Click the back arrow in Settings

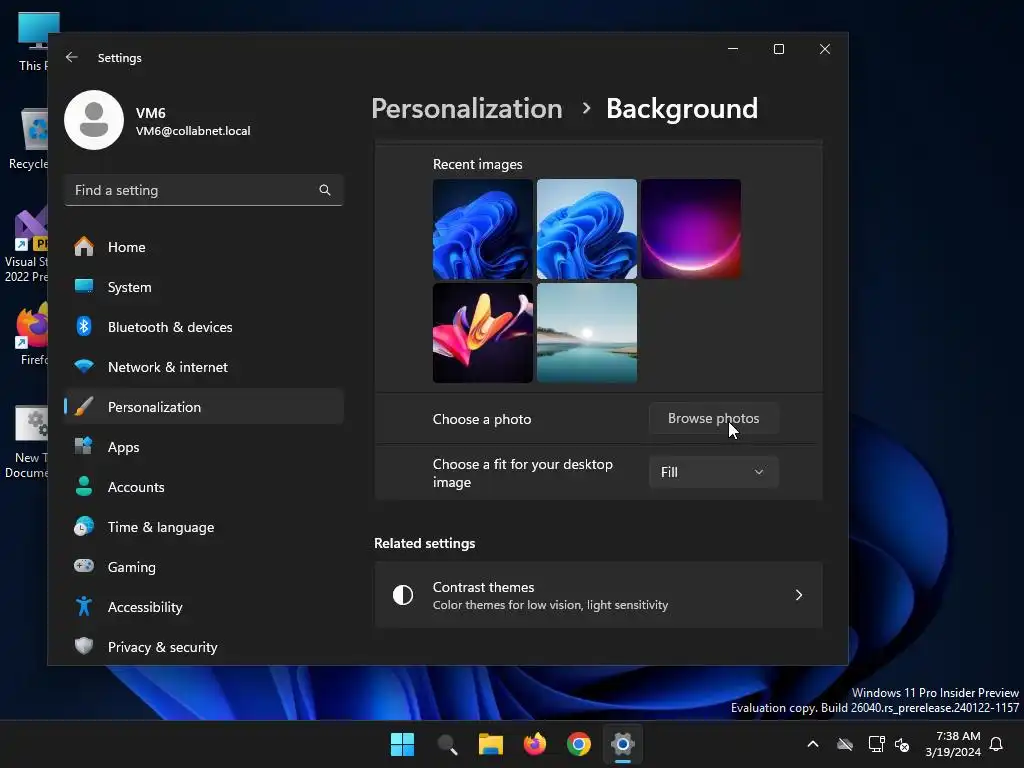point(72,57)
